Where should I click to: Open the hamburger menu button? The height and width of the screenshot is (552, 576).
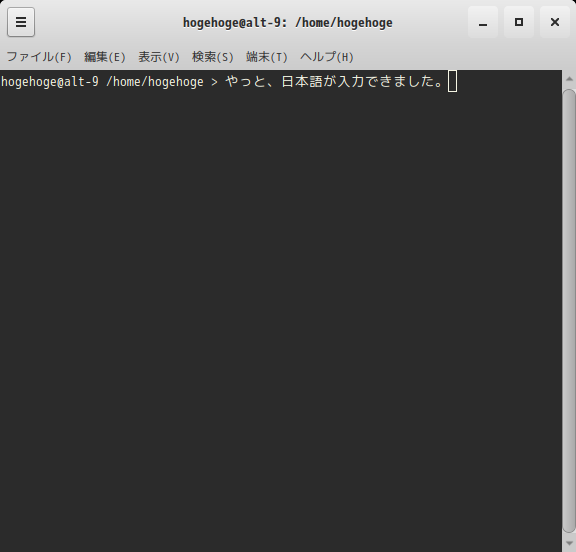(x=21, y=22)
